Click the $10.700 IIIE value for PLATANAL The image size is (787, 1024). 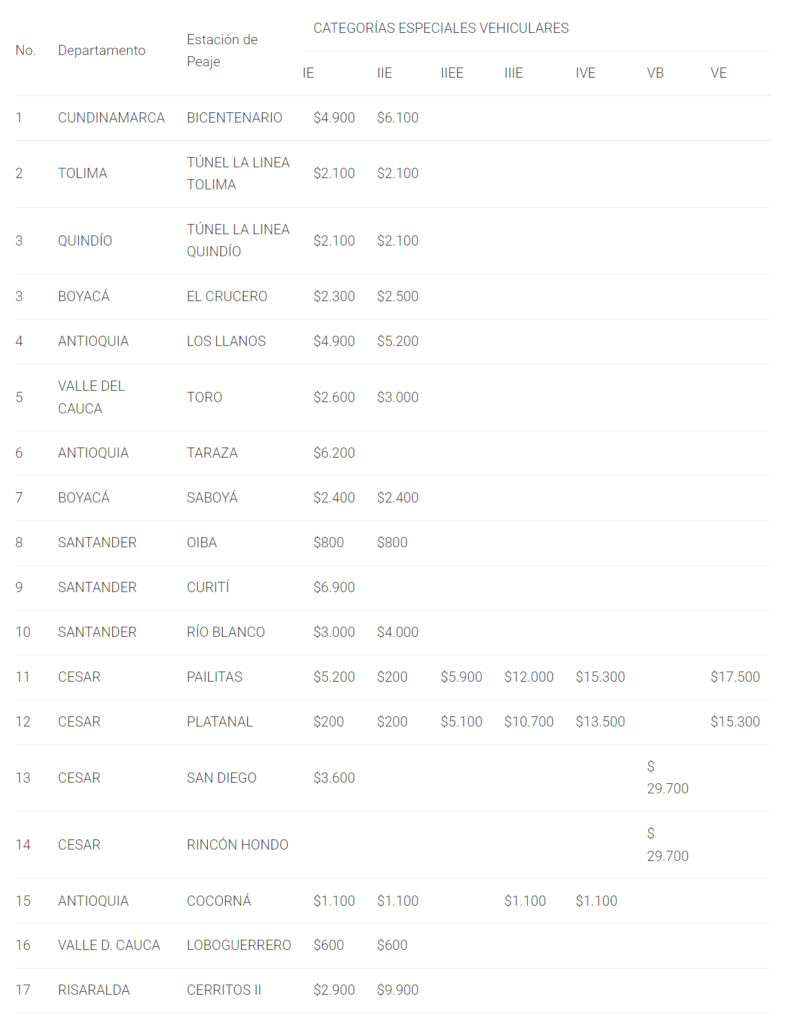click(529, 722)
